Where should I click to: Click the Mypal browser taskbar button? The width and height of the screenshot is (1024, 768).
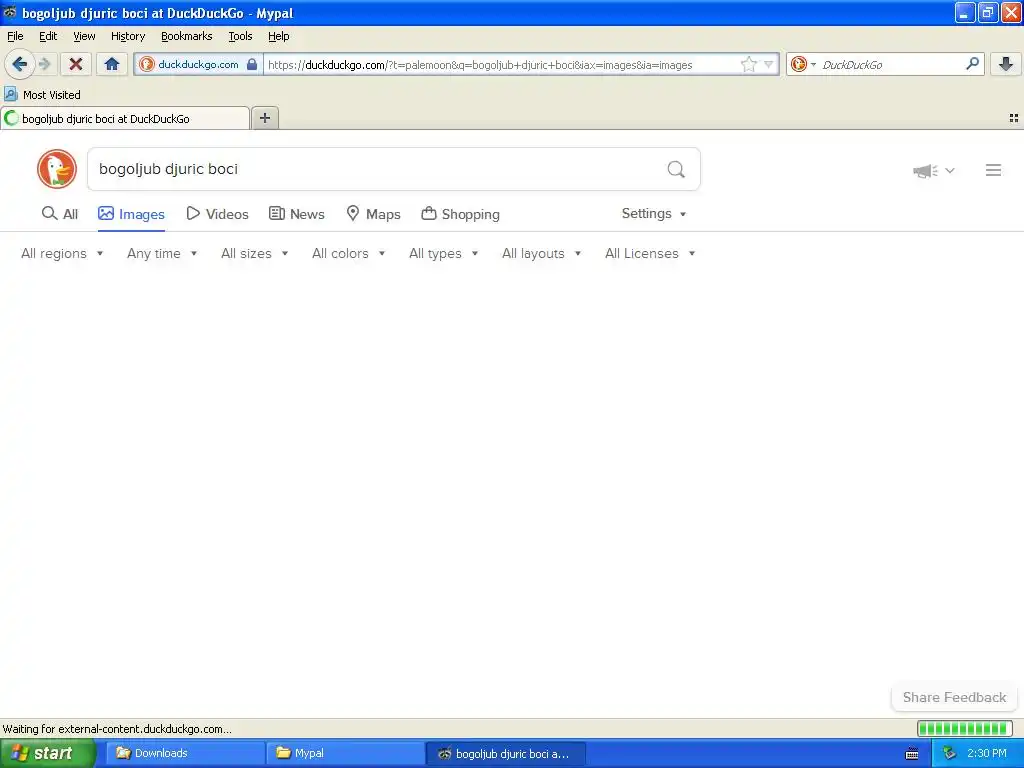tap(505, 753)
